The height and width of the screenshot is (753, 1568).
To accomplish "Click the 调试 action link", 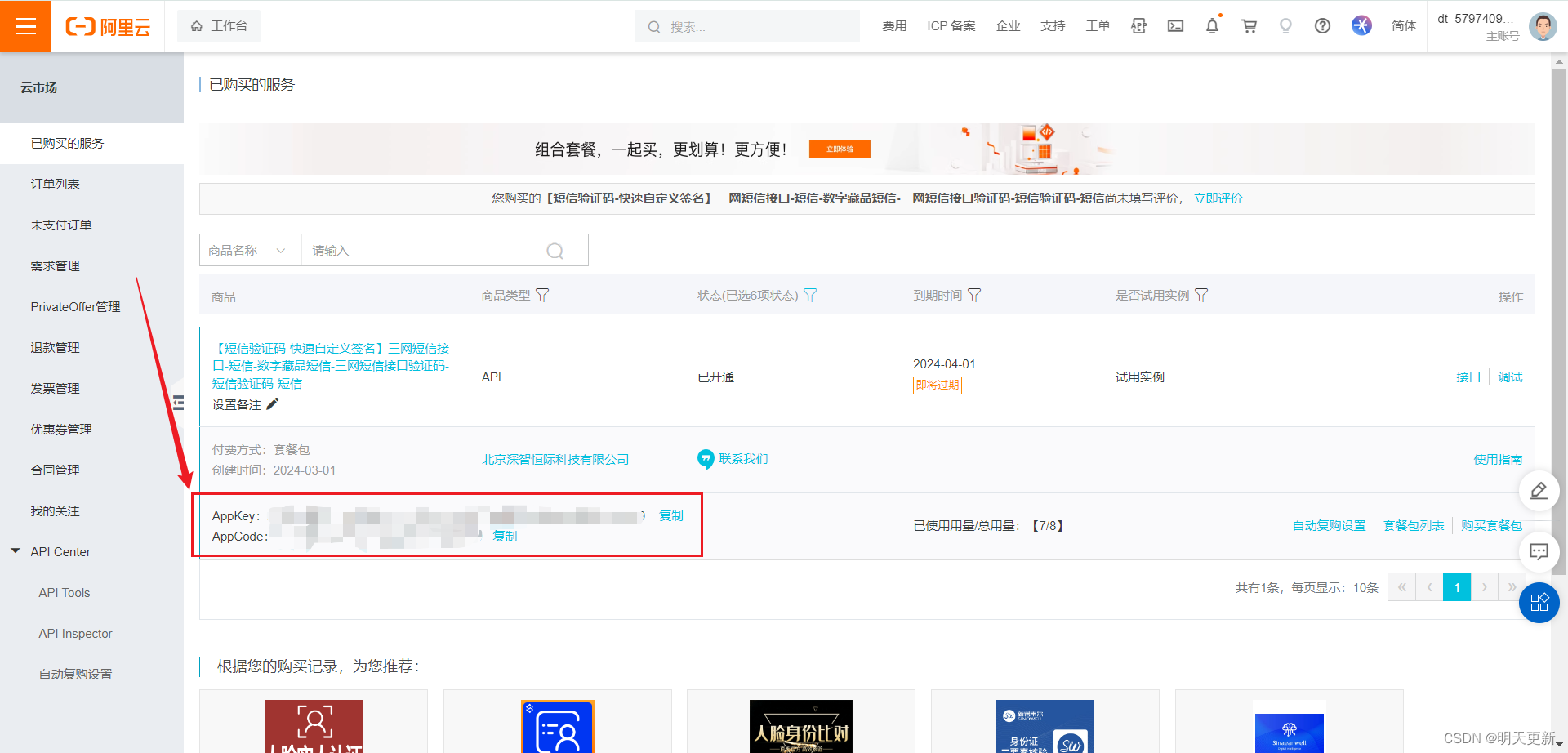I will (1510, 377).
